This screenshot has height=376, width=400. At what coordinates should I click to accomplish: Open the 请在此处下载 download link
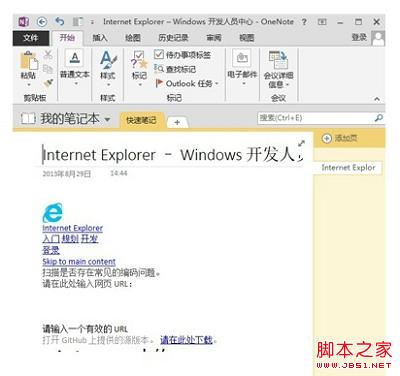[186, 340]
